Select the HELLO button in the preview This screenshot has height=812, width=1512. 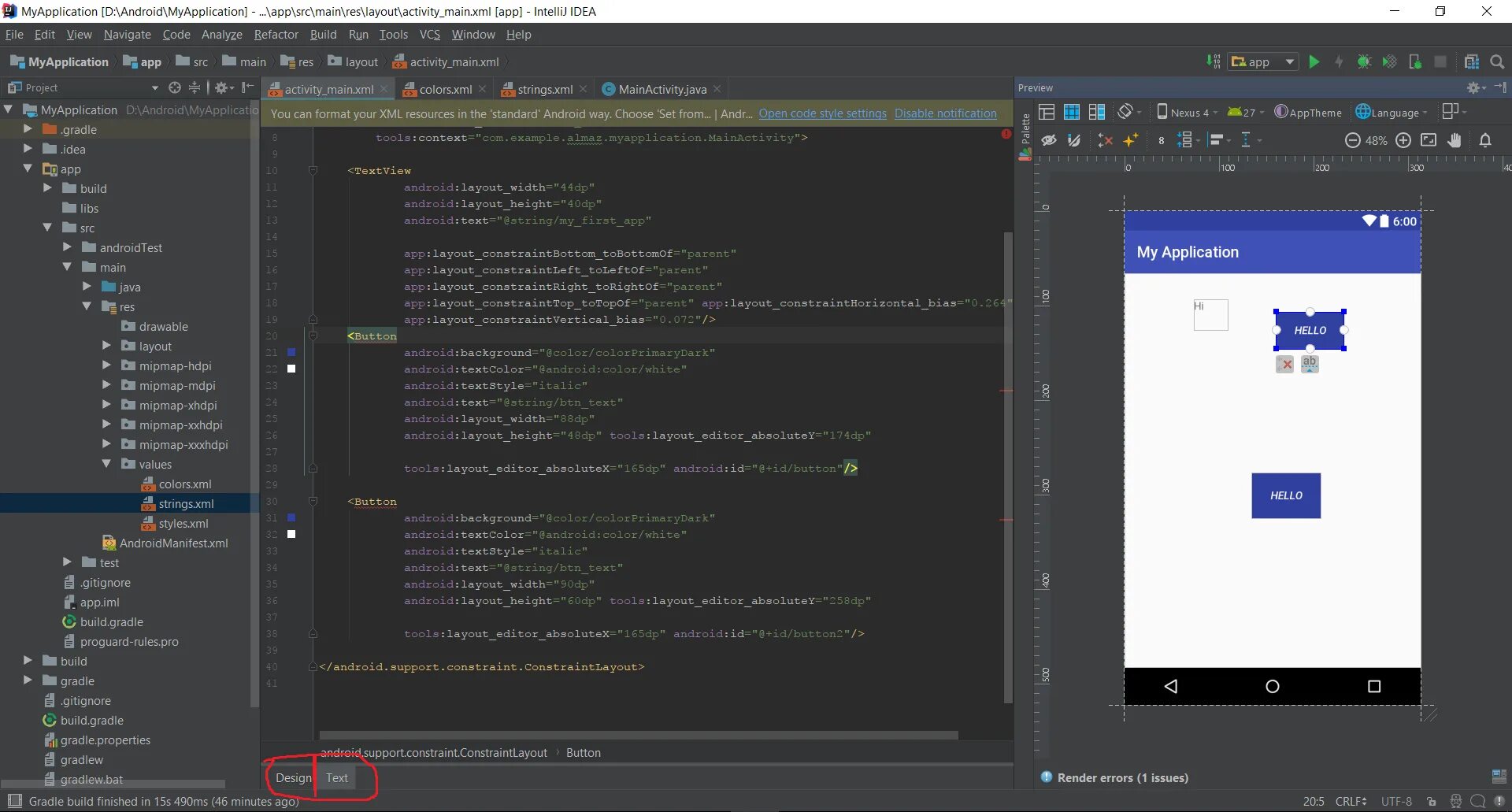click(1310, 330)
